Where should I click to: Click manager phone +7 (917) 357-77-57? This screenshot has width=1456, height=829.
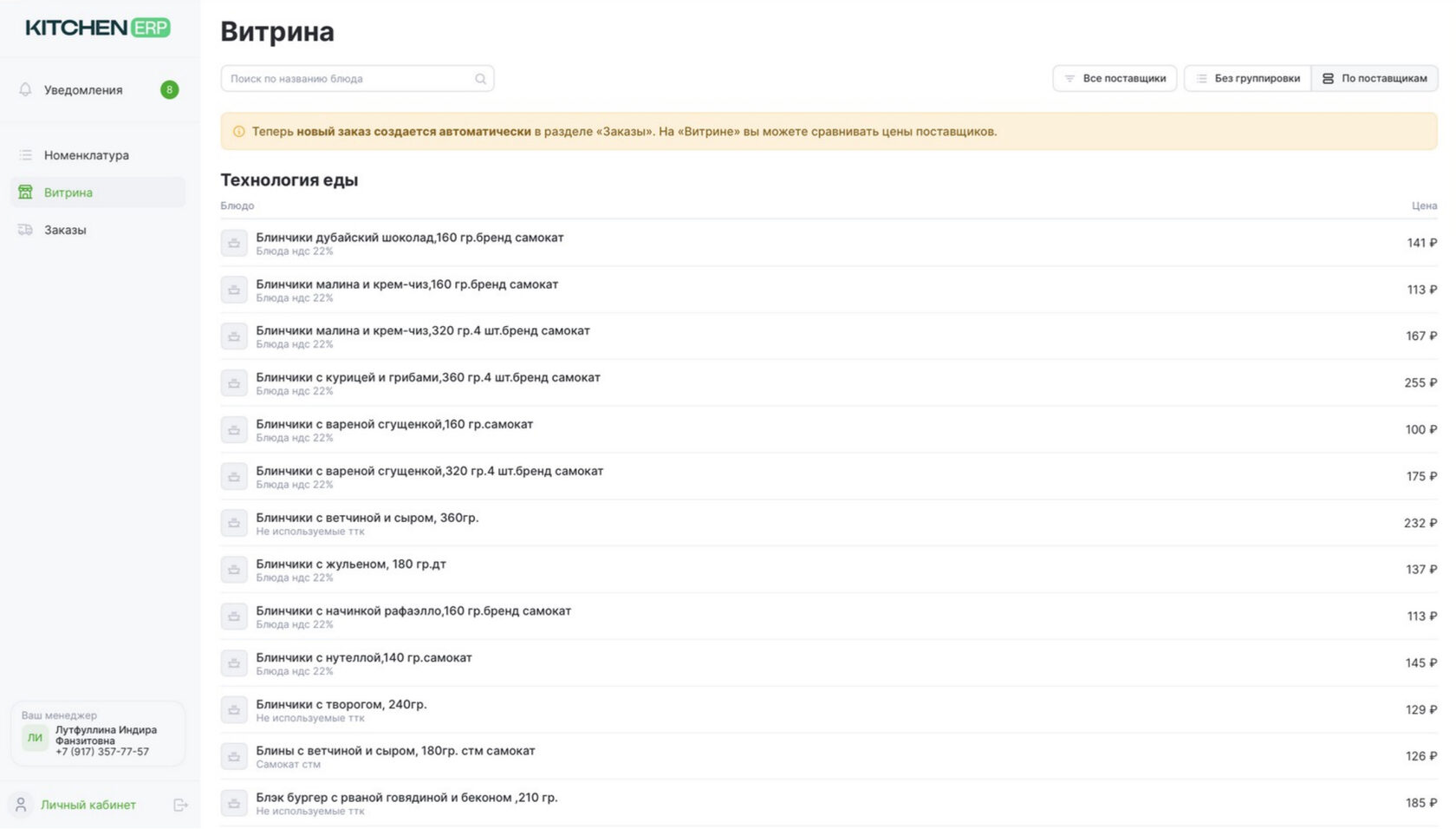point(102,752)
